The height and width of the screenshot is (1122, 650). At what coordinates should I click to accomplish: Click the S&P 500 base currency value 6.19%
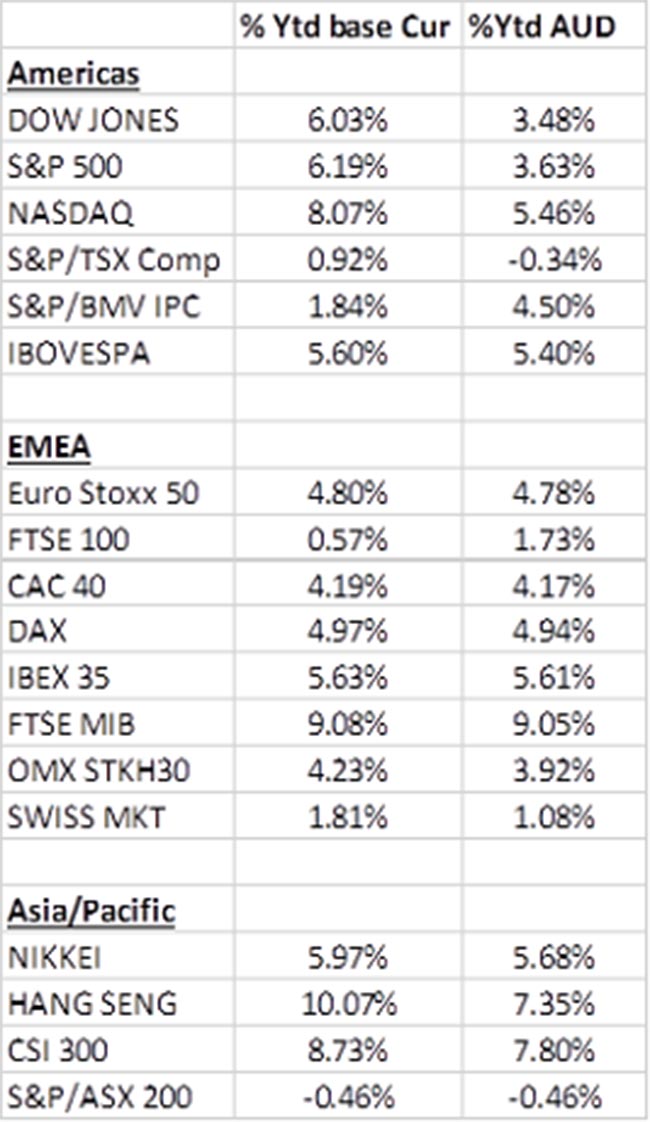tap(347, 168)
